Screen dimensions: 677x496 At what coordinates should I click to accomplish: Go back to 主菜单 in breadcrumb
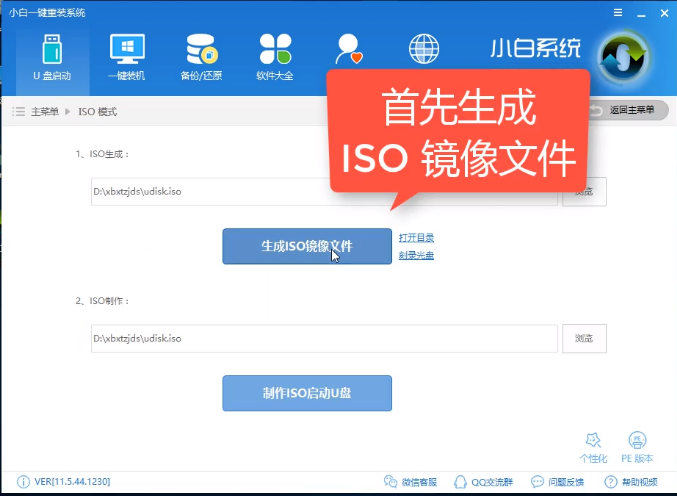click(39, 111)
